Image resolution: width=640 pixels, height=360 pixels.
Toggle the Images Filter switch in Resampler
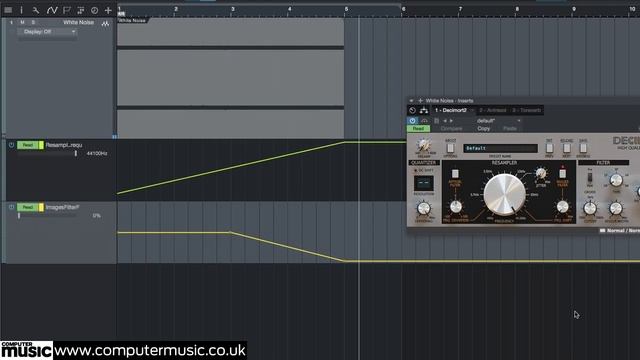point(562,173)
